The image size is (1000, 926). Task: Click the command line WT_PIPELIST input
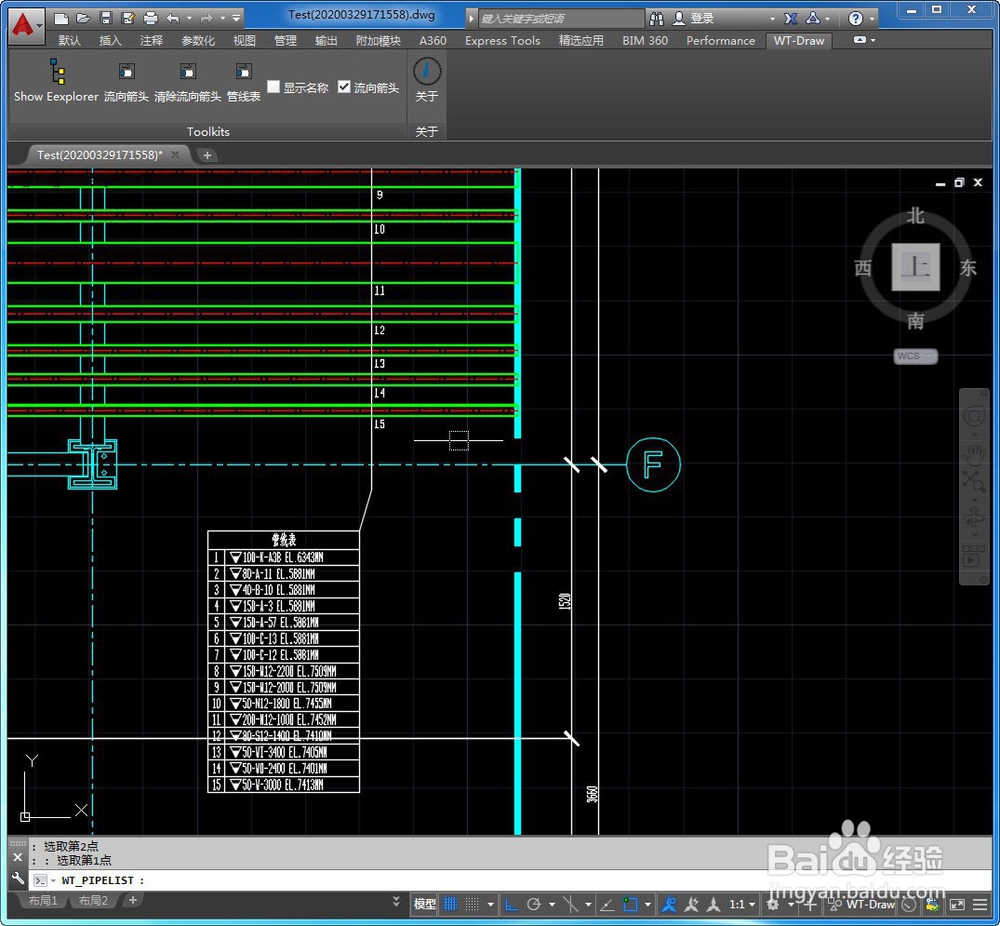(x=510, y=880)
